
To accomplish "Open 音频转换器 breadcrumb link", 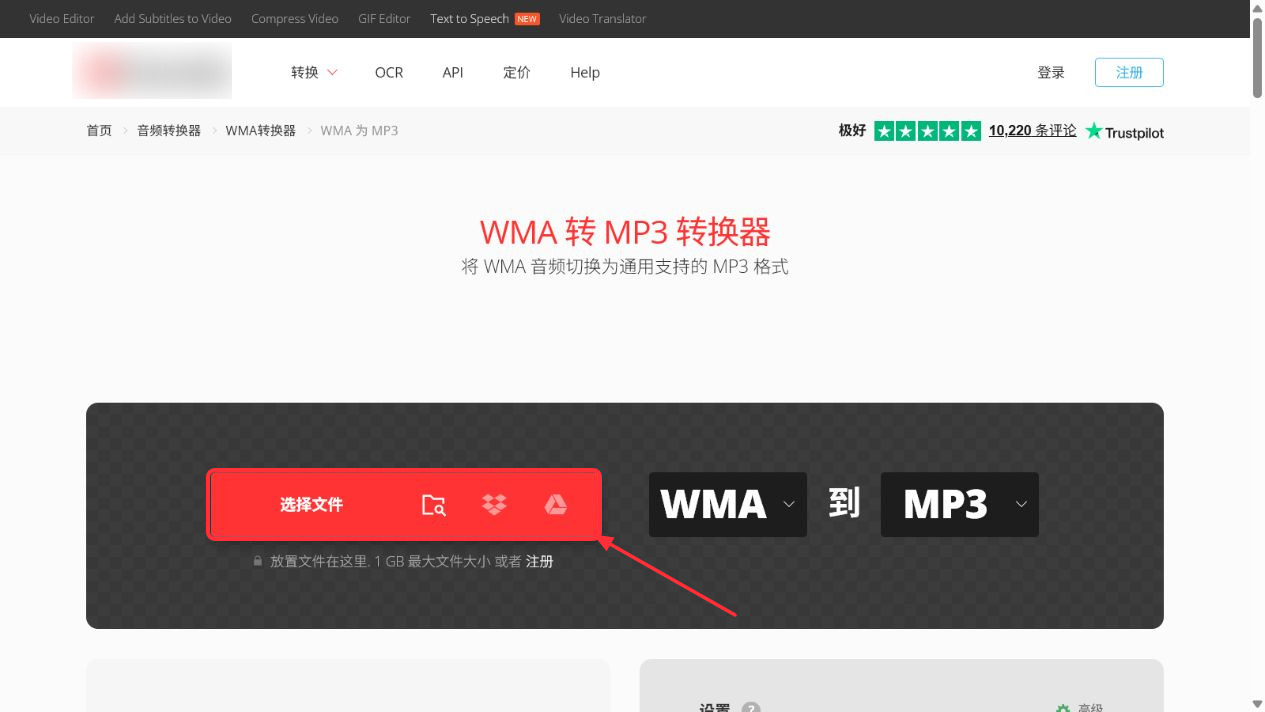I will click(x=169, y=131).
